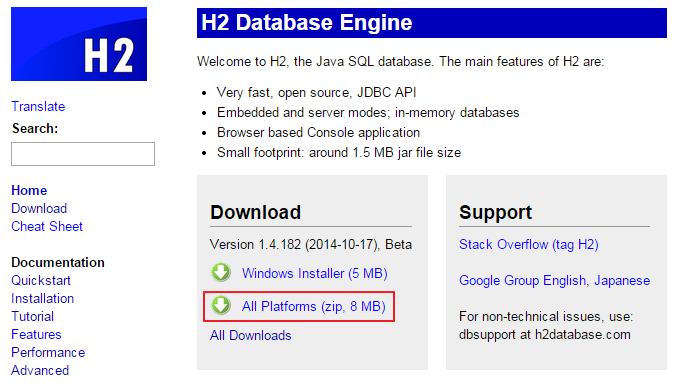Go to Home in sidebar
675x389 pixels.
pyautogui.click(x=29, y=190)
